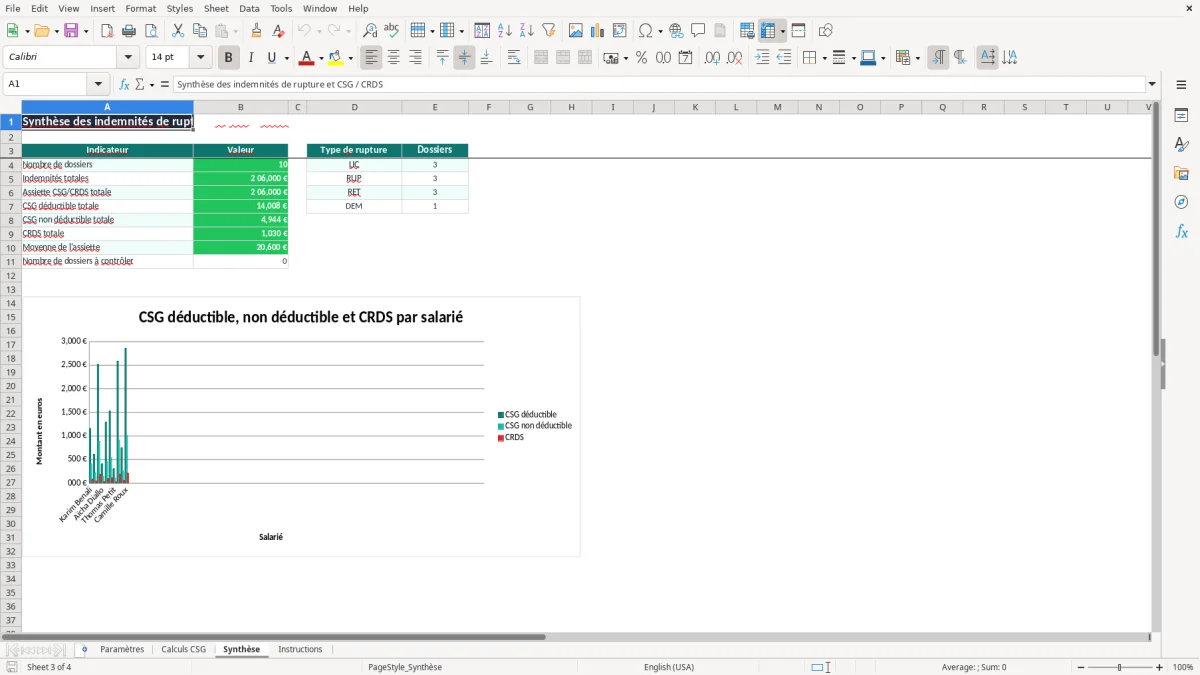1200x675 pixels.
Task: Insert an image
Action: (576, 31)
